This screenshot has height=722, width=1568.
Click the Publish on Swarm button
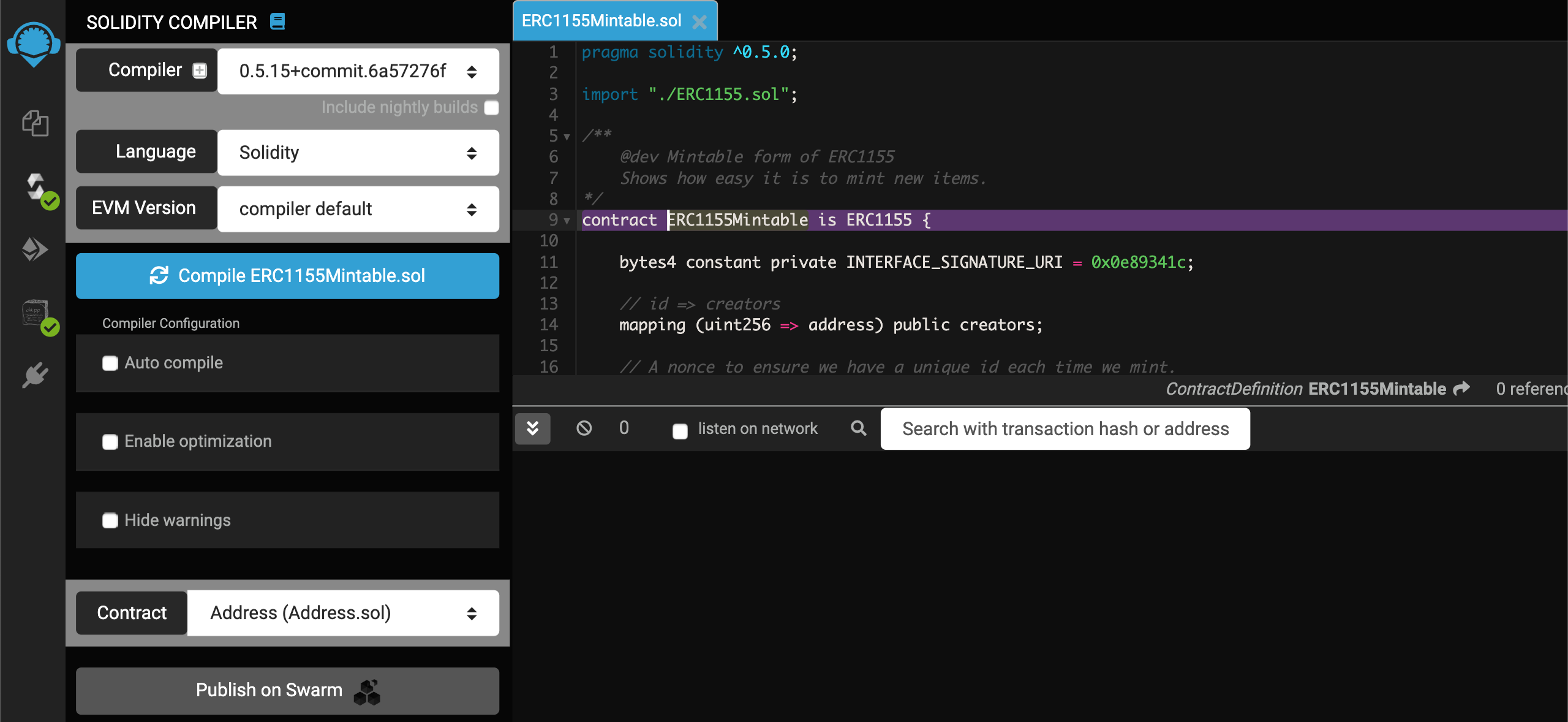click(x=287, y=691)
